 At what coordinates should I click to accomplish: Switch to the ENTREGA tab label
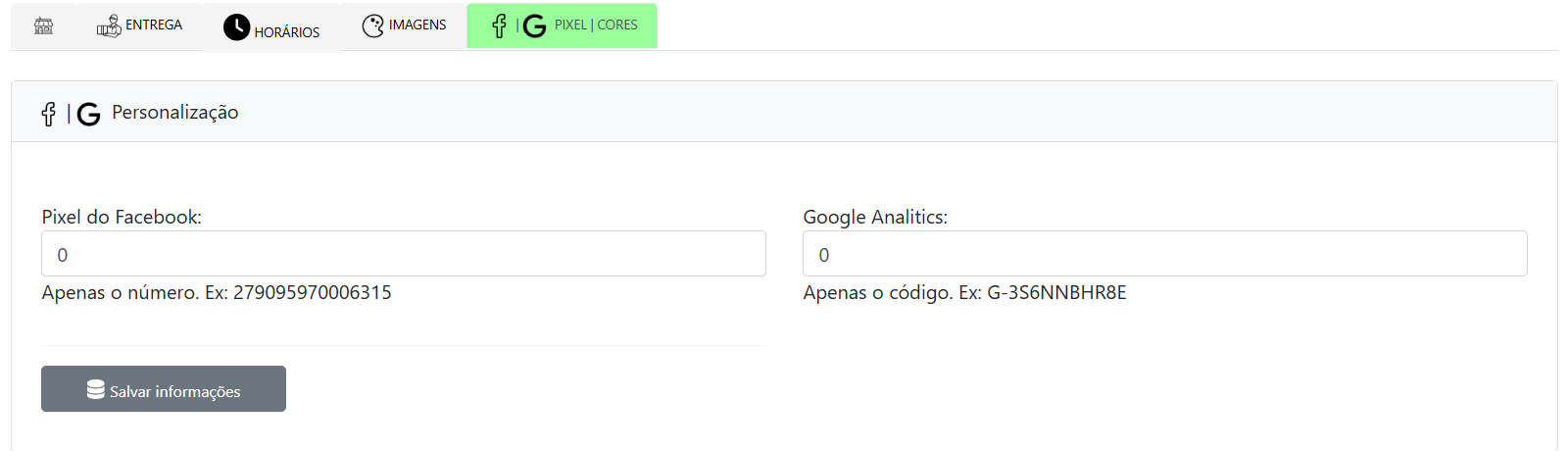tap(154, 25)
